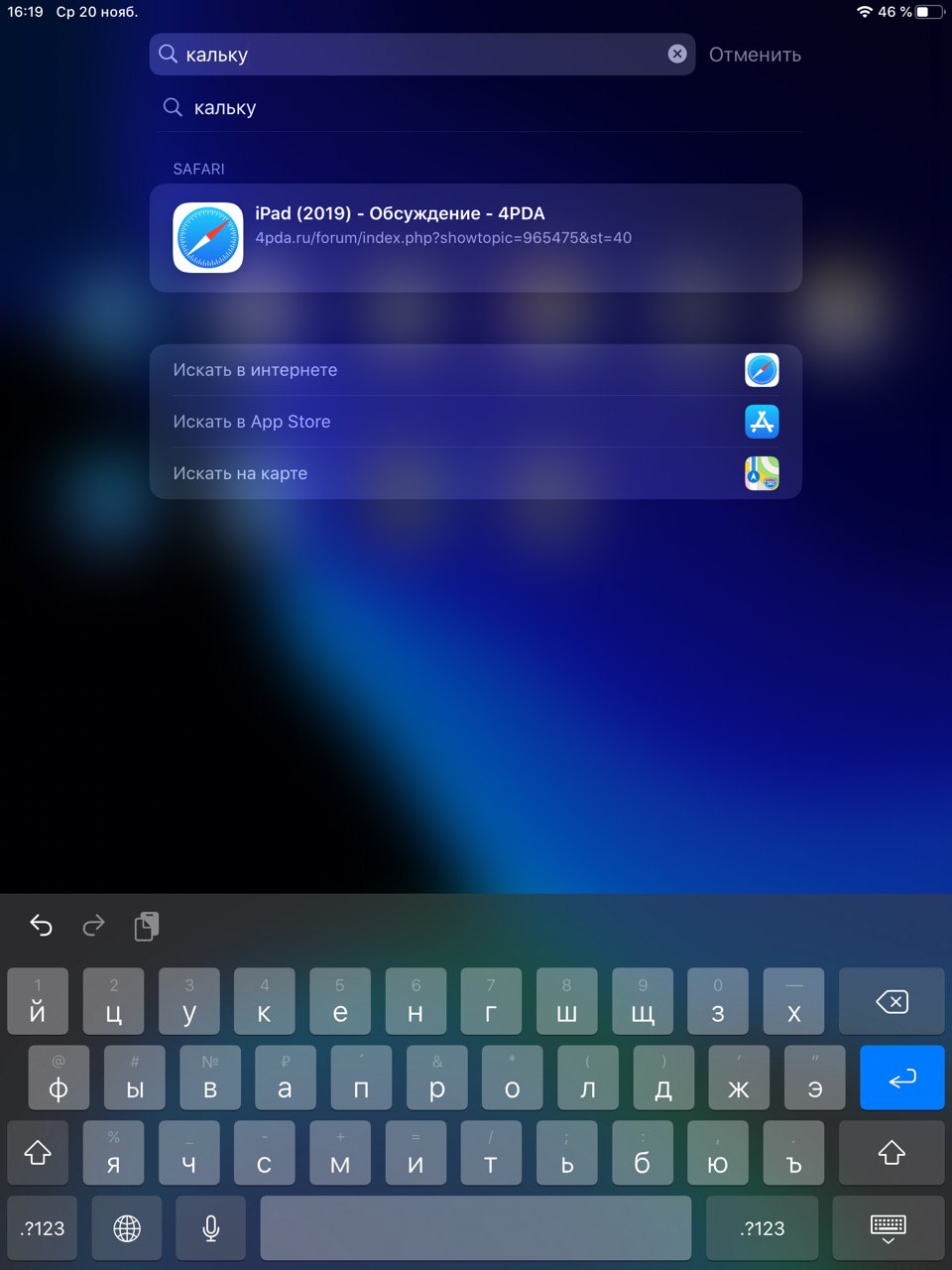Choose Искать в App Store
This screenshot has width=952, height=1270.
click(x=476, y=422)
